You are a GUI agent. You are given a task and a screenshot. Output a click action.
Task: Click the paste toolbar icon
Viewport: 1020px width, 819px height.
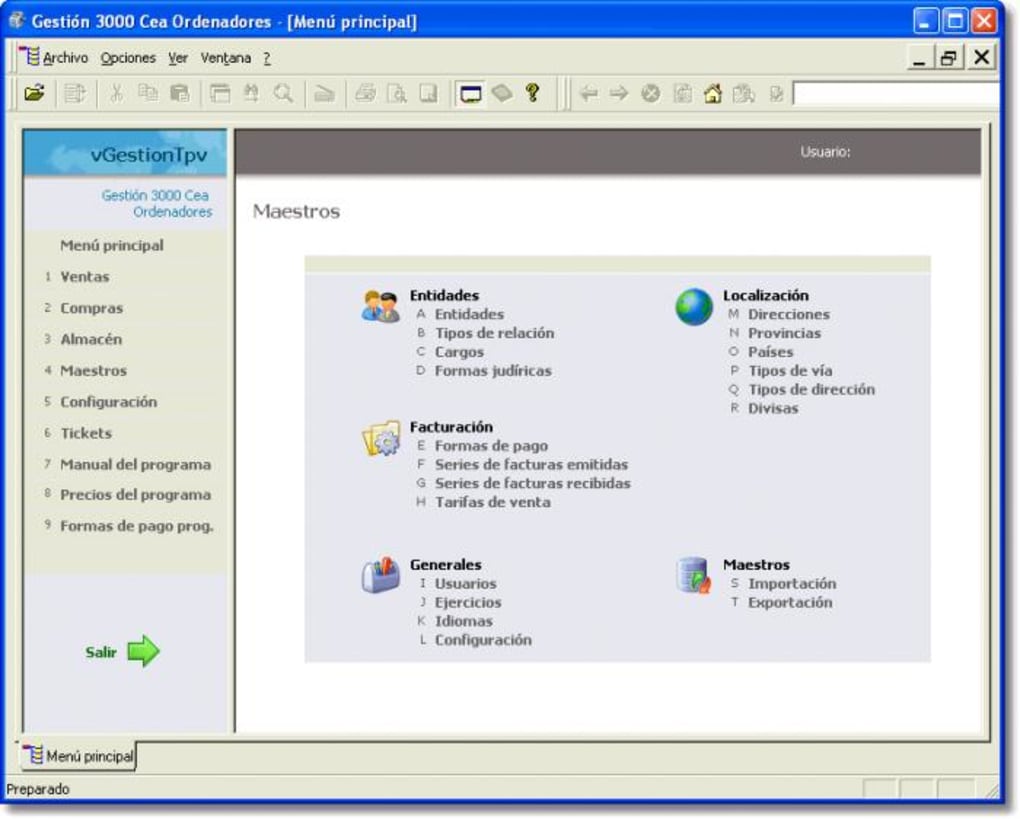(180, 94)
